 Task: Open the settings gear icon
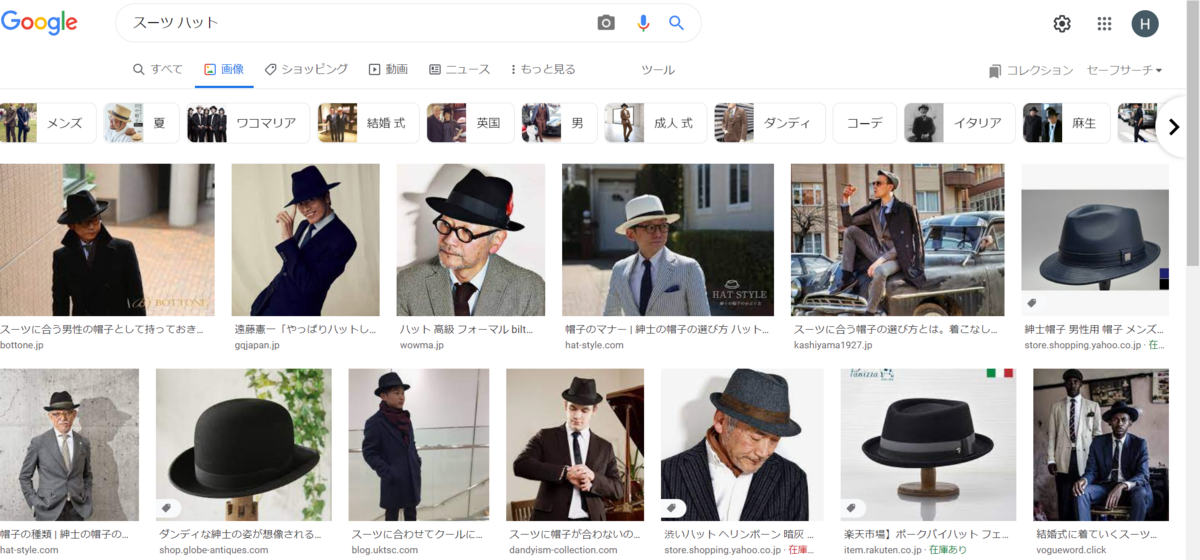[1062, 24]
